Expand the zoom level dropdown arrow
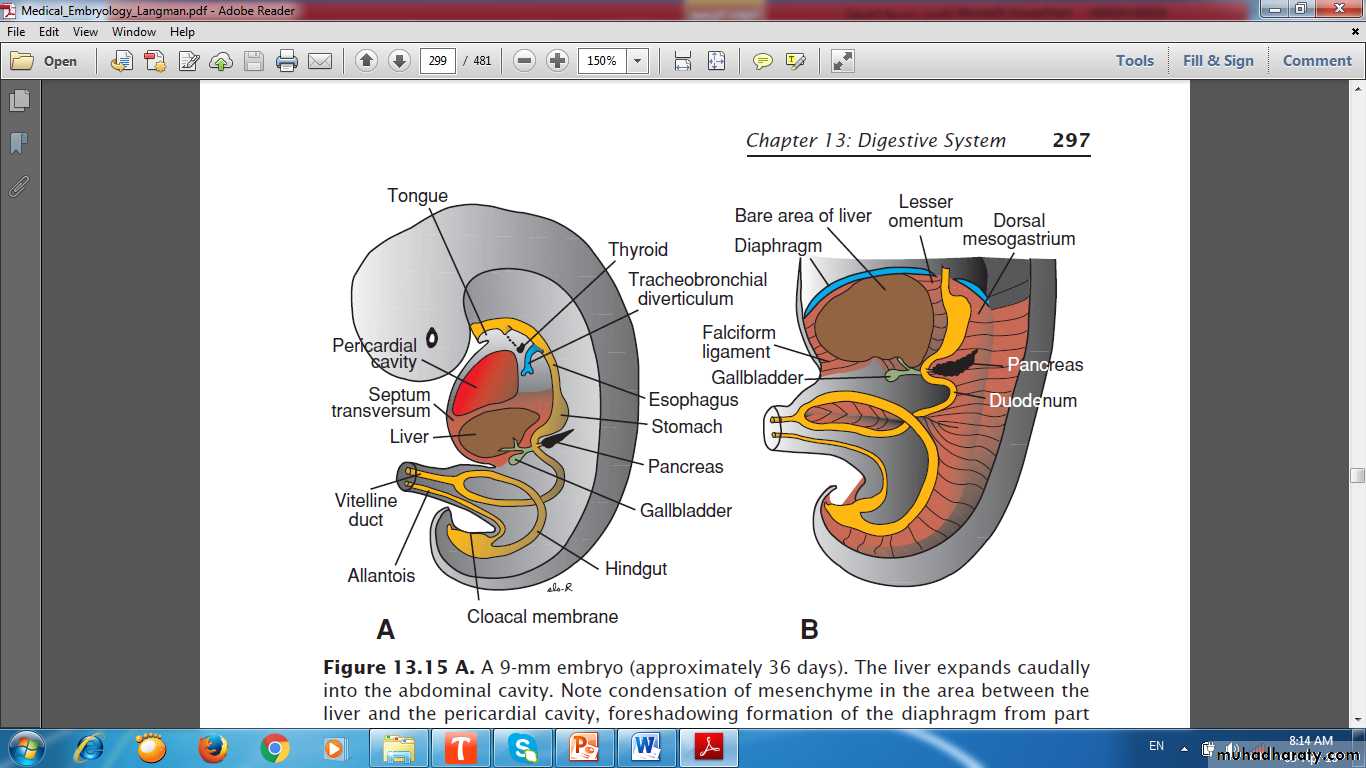1366x768 pixels. 637,61
